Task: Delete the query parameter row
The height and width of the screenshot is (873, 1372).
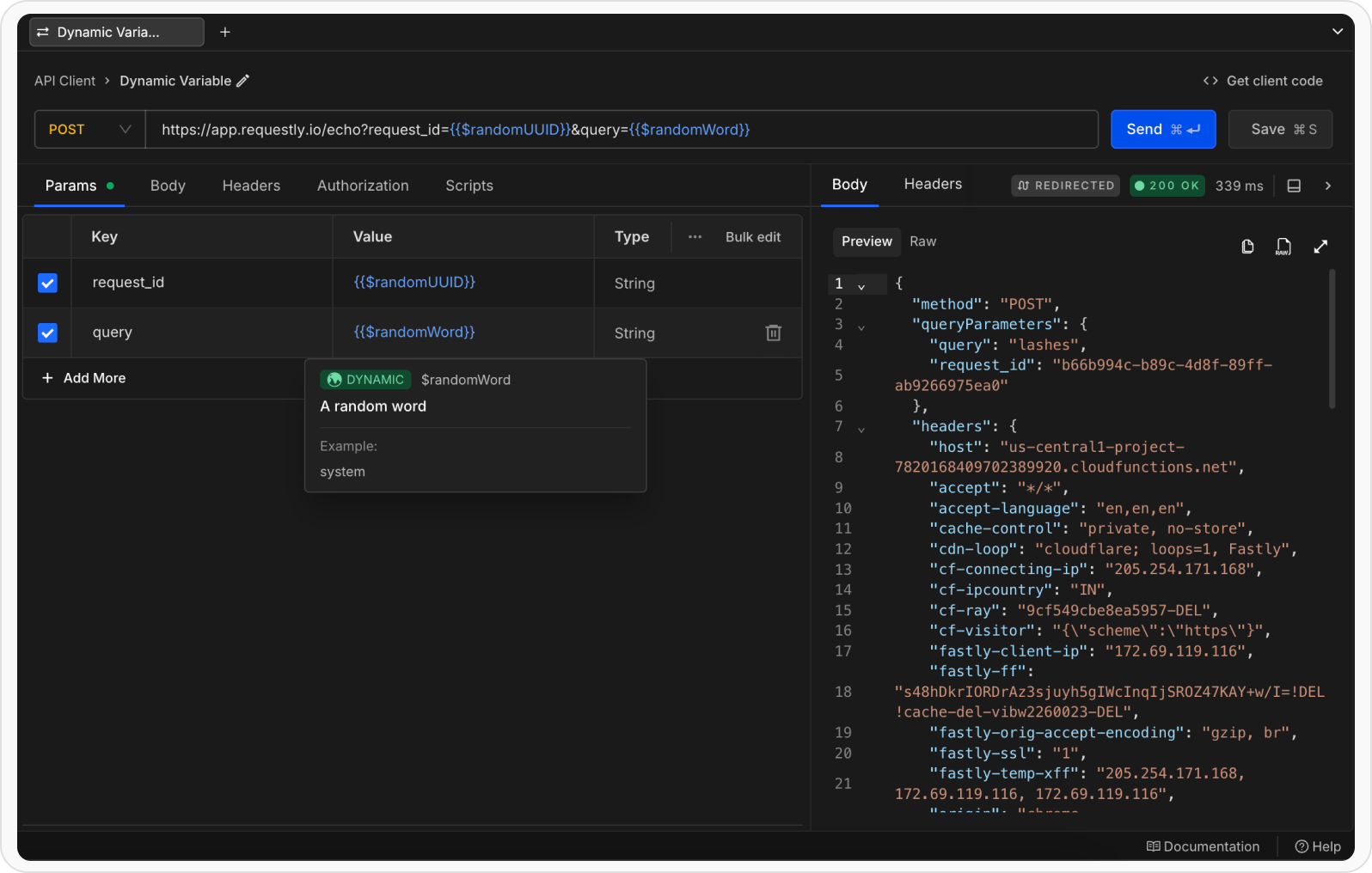Action: 773,333
